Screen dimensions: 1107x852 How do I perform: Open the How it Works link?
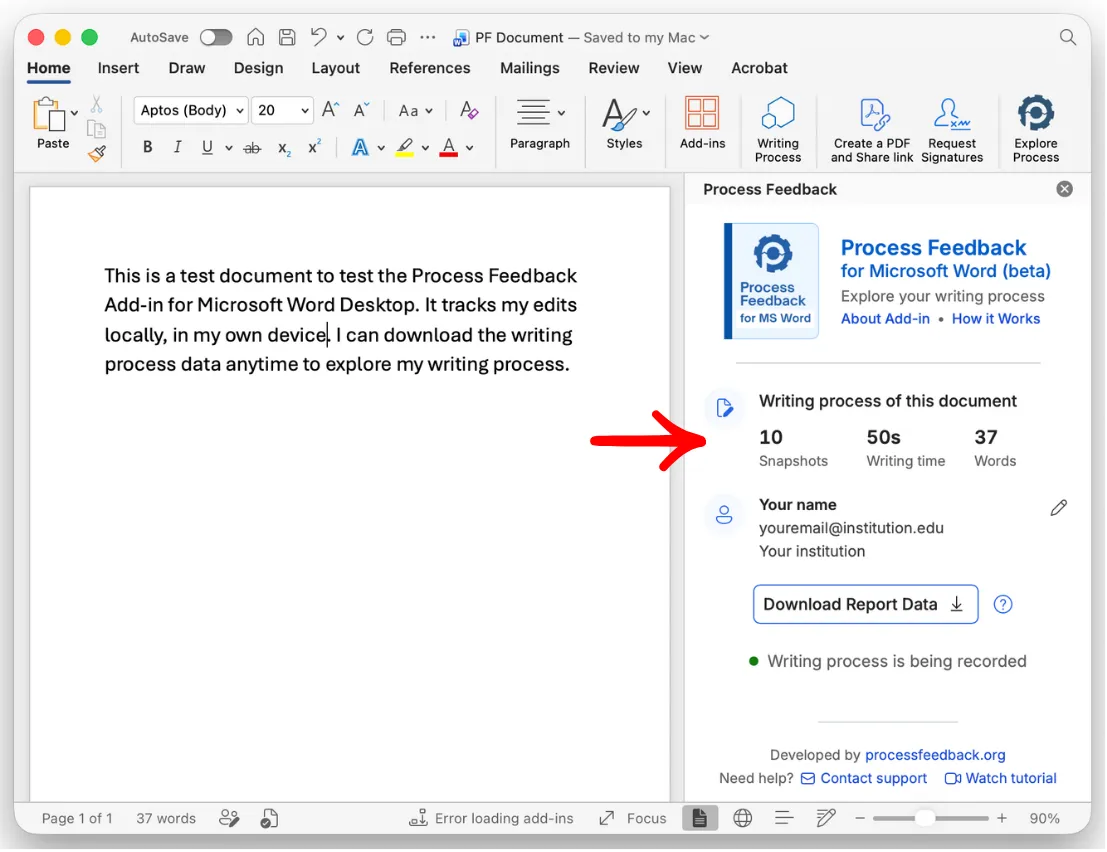point(995,318)
